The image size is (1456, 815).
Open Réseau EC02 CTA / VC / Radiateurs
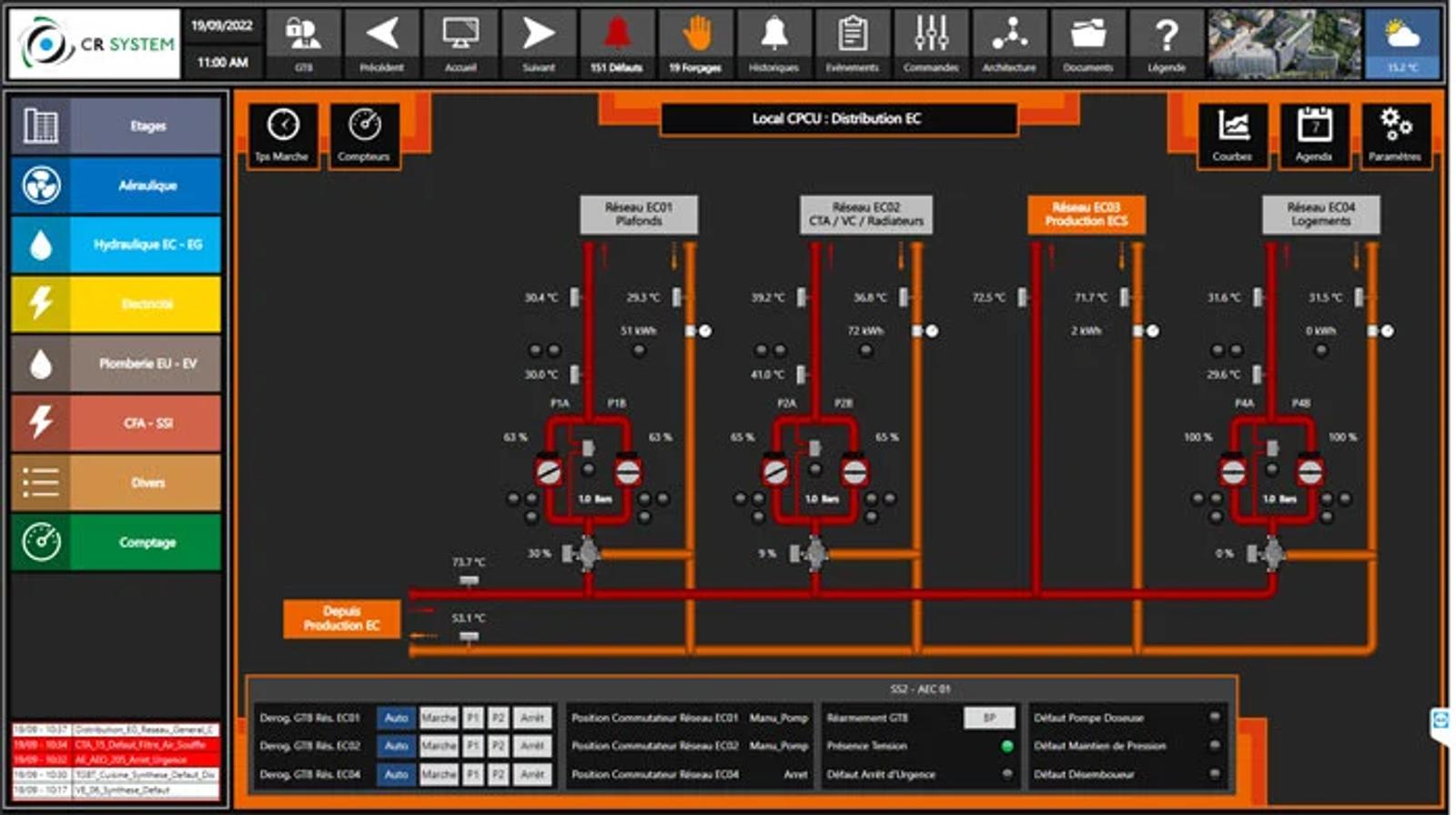(x=865, y=215)
